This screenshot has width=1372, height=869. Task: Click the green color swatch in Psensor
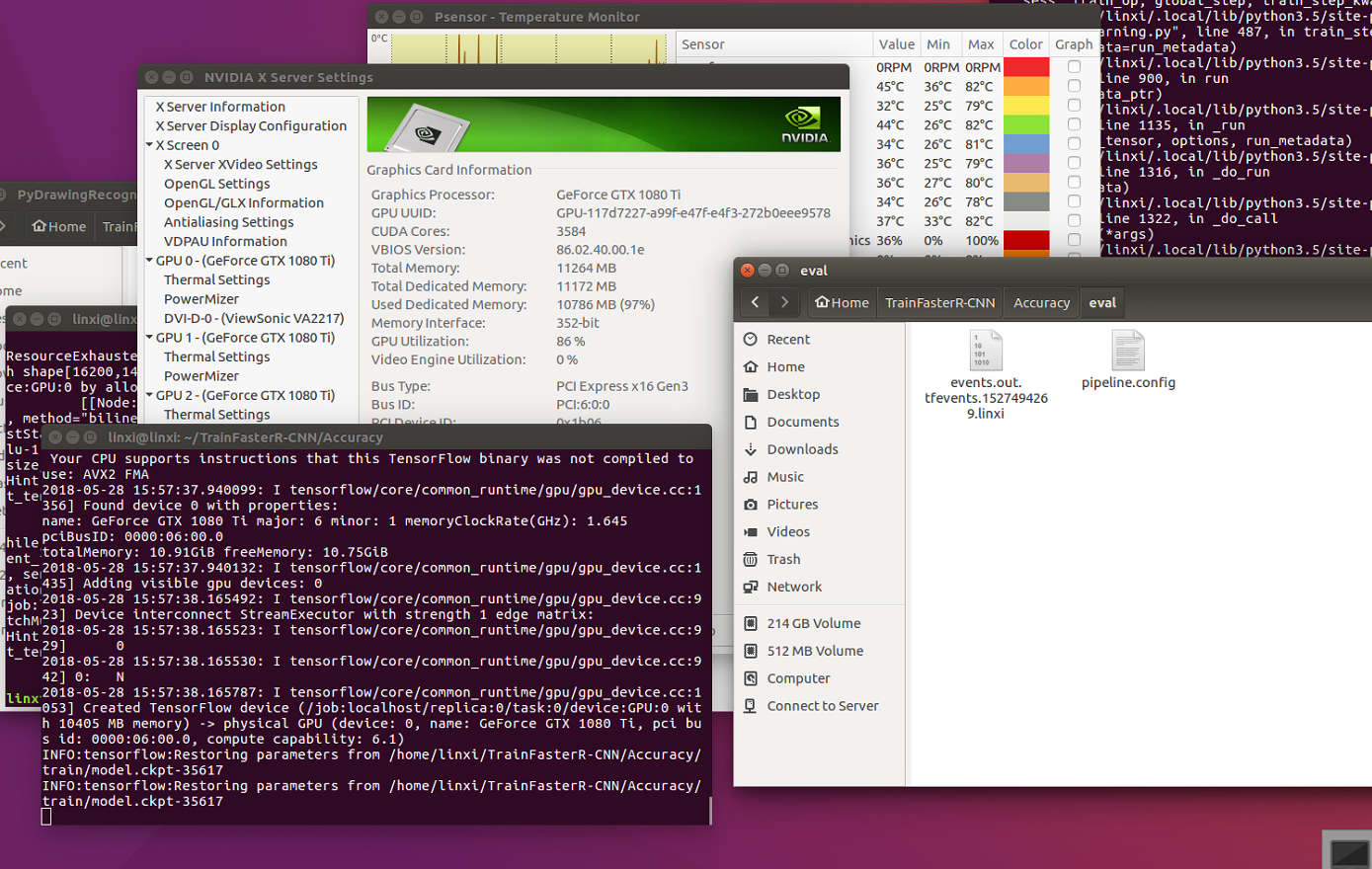[x=1026, y=124]
